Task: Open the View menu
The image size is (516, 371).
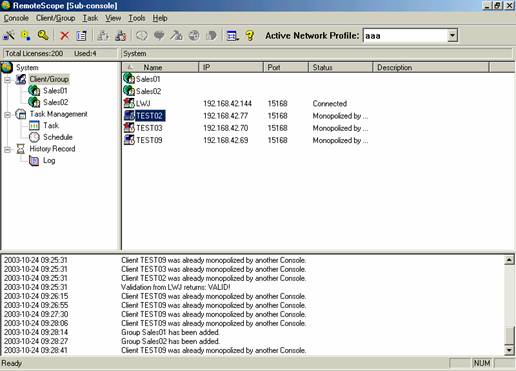Action: [113, 18]
